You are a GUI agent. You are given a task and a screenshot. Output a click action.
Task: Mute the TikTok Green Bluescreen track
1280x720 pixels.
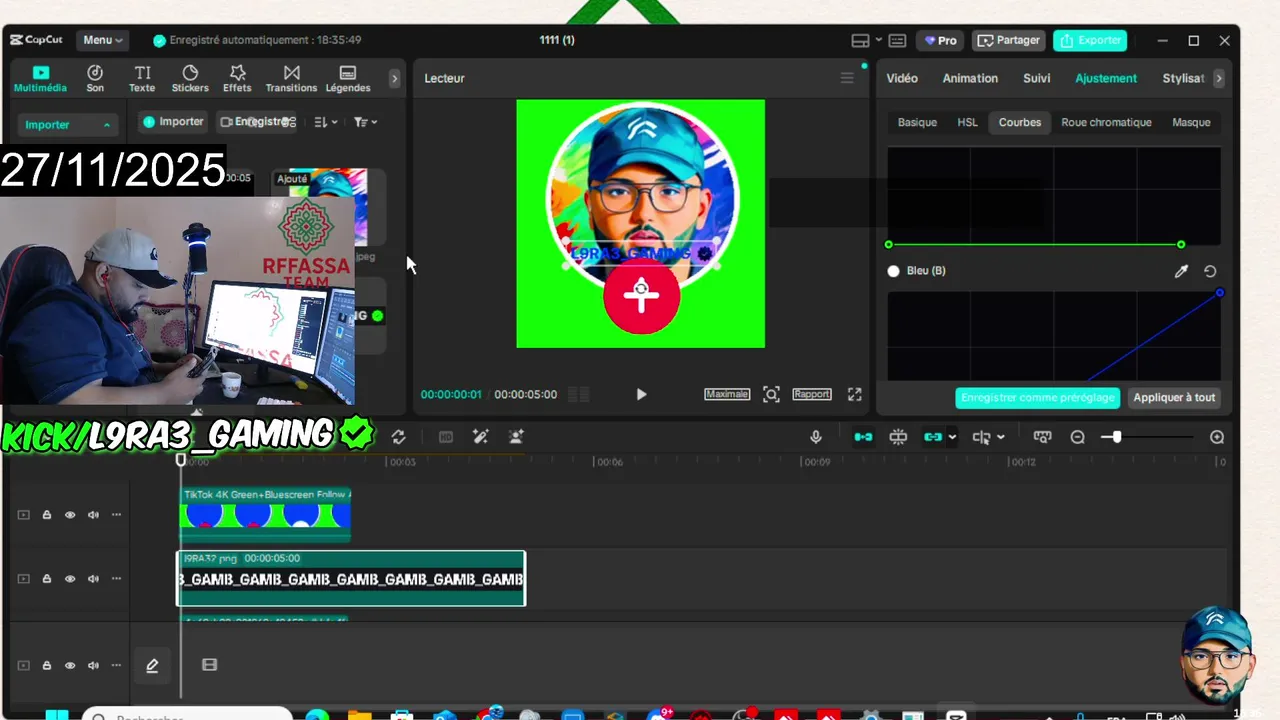(93, 515)
